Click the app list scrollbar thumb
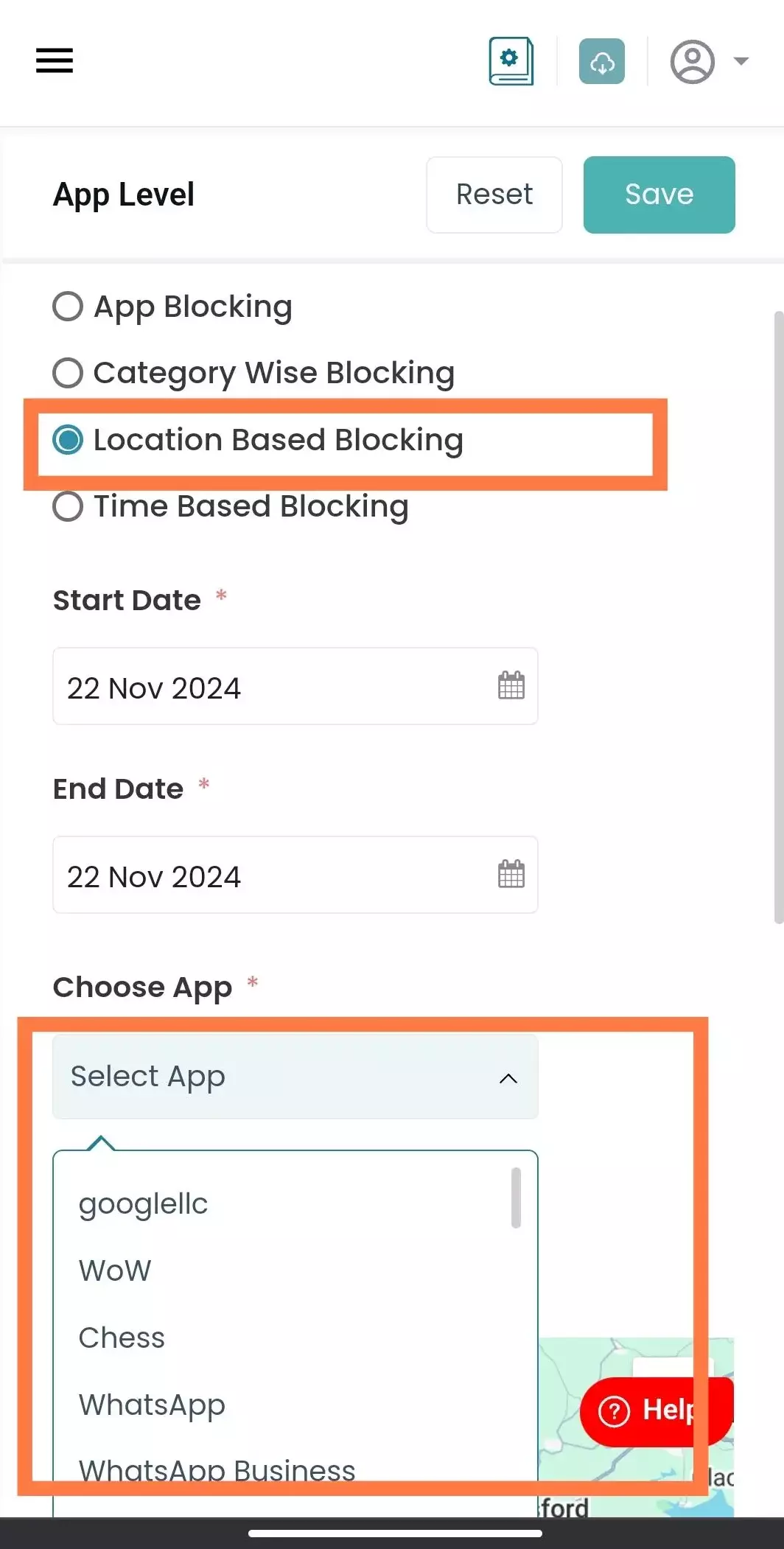Image resolution: width=784 pixels, height=1549 pixels. tap(516, 1197)
